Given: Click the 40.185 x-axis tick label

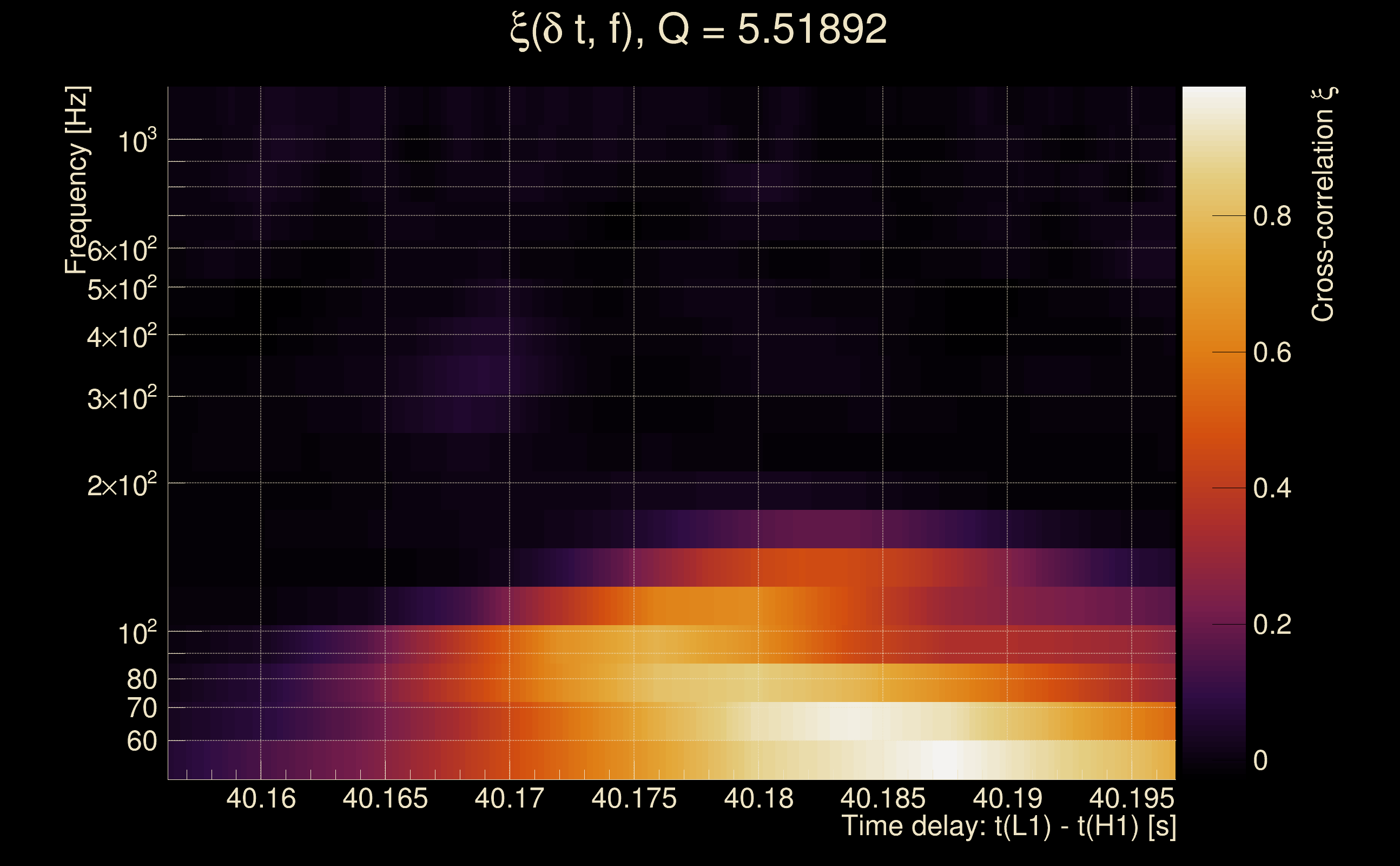Looking at the screenshot, I should 883,799.
